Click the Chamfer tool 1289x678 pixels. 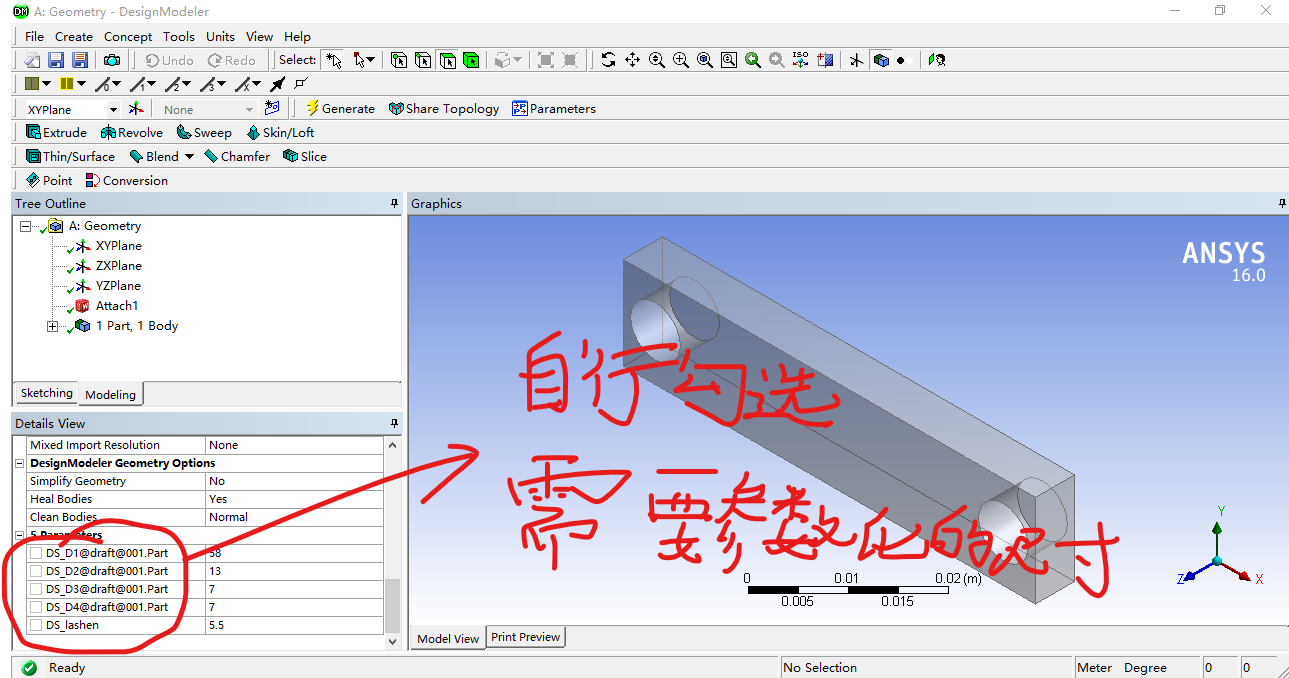coord(237,156)
